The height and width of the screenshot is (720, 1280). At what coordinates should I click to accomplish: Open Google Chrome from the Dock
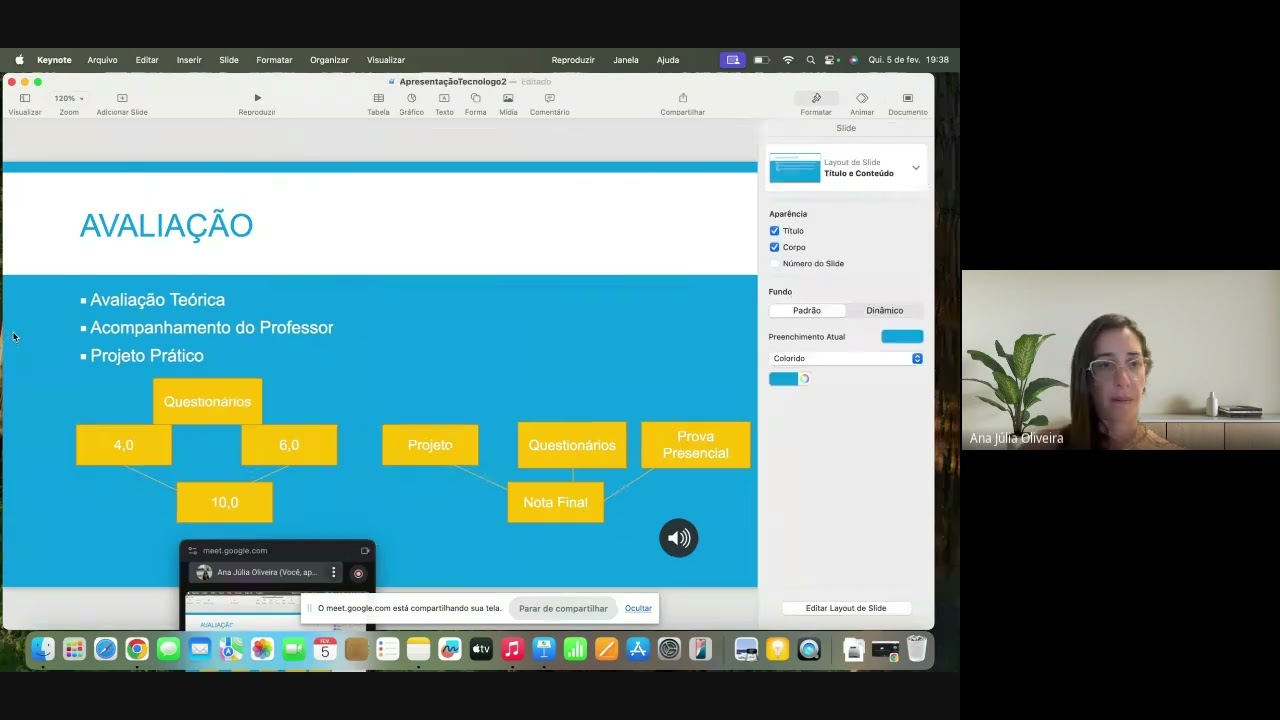pos(137,649)
